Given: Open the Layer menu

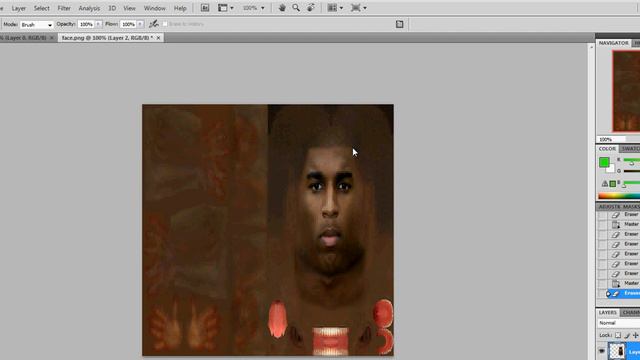Looking at the screenshot, I should (x=18, y=8).
